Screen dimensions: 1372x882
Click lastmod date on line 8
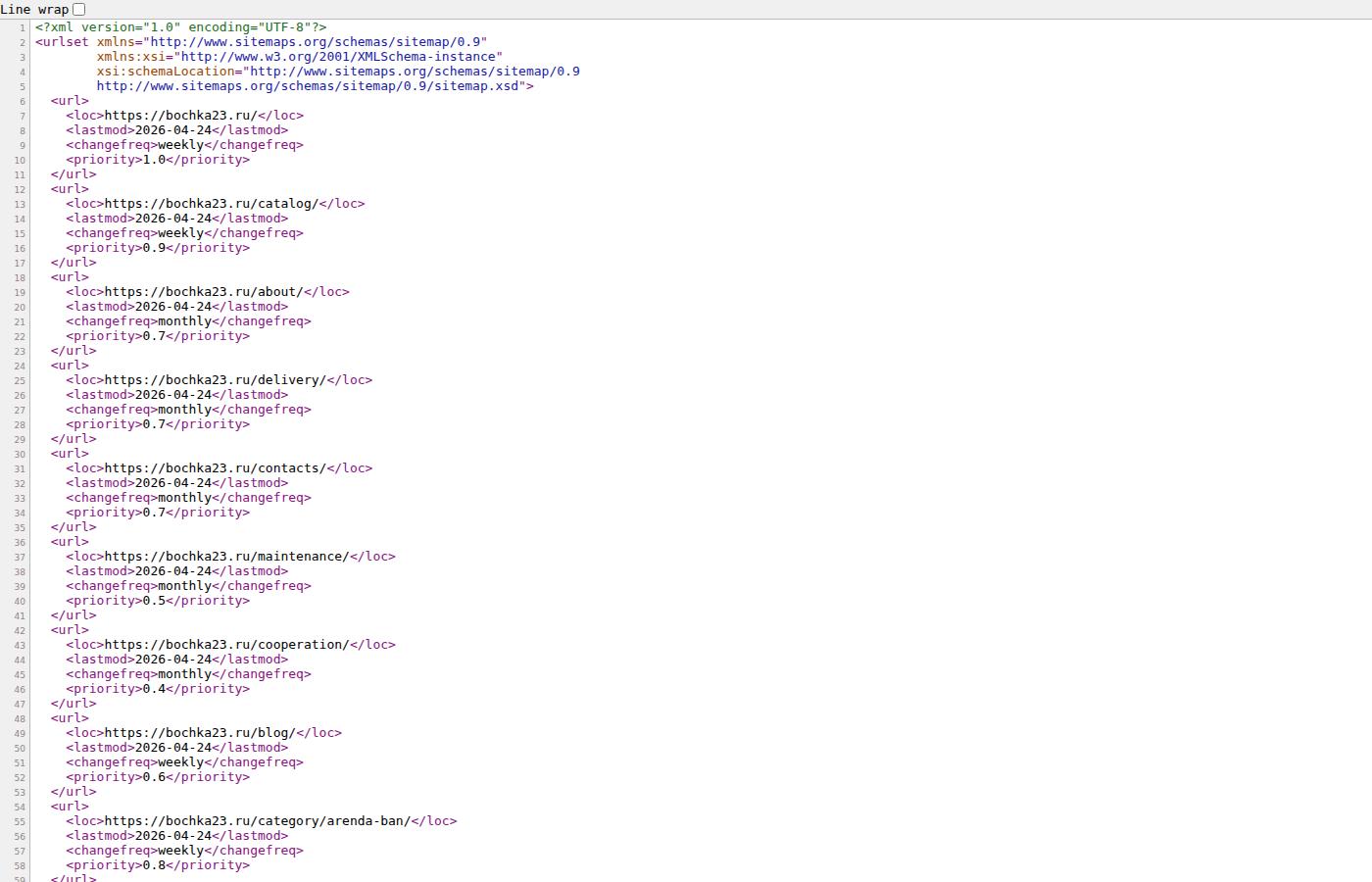[173, 130]
